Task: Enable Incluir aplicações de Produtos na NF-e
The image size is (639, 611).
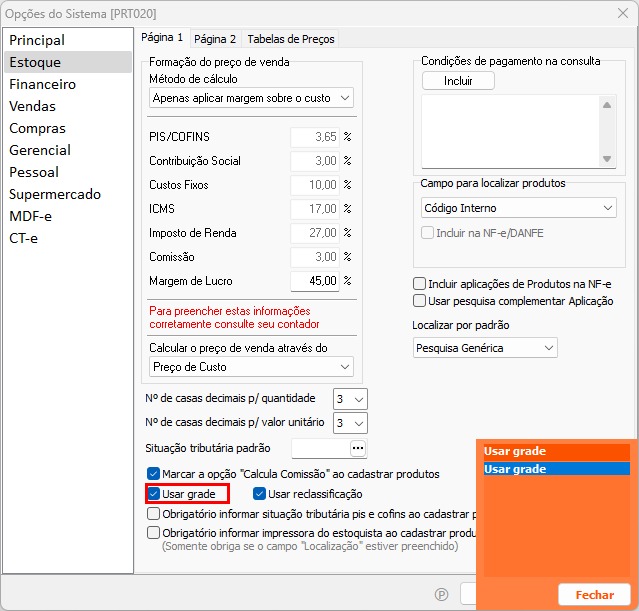Action: point(420,284)
